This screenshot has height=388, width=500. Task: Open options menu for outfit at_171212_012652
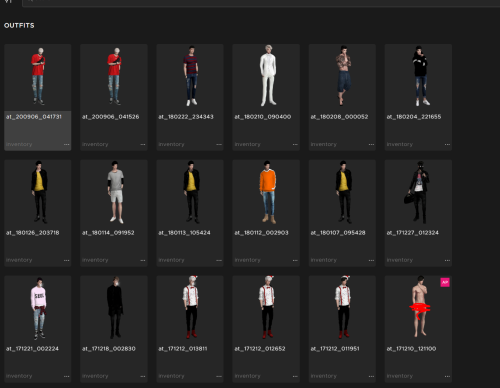tap(295, 376)
